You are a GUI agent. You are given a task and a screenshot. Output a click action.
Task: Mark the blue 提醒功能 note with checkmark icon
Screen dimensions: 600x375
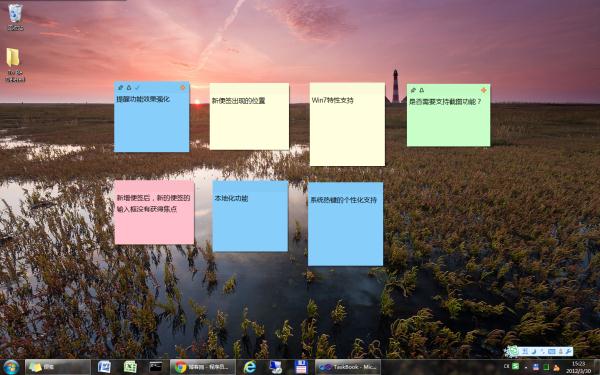coord(137,88)
